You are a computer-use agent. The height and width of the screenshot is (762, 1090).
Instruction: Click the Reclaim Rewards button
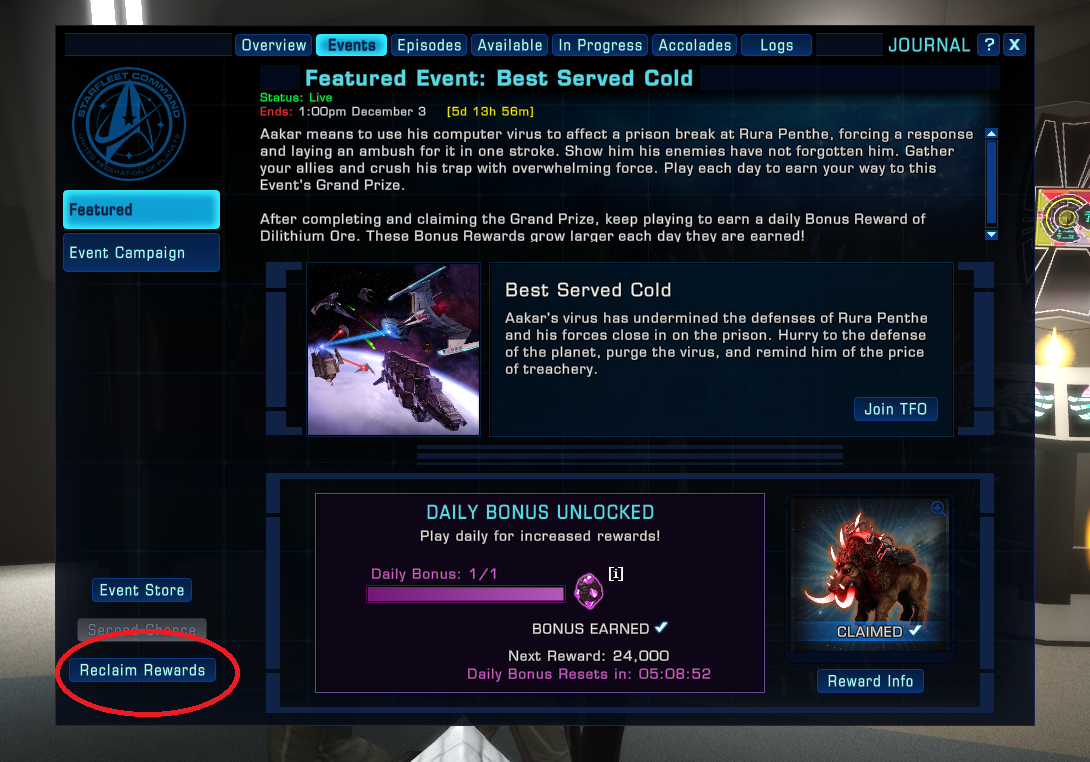[143, 670]
